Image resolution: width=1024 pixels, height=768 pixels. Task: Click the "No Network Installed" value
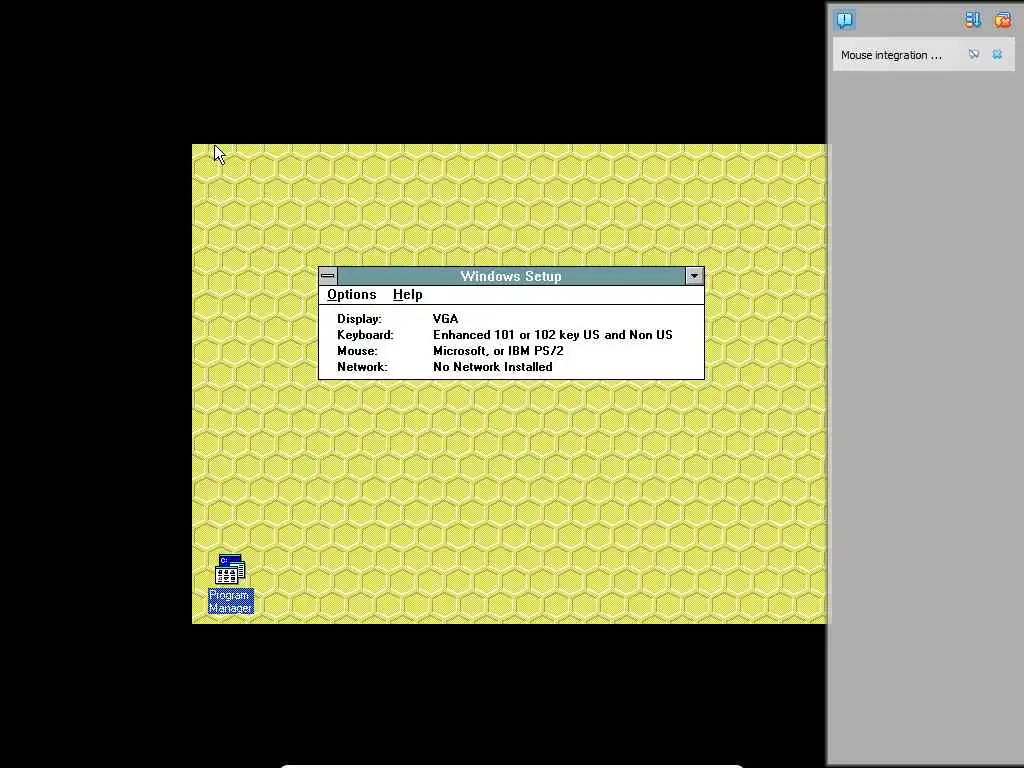point(492,367)
